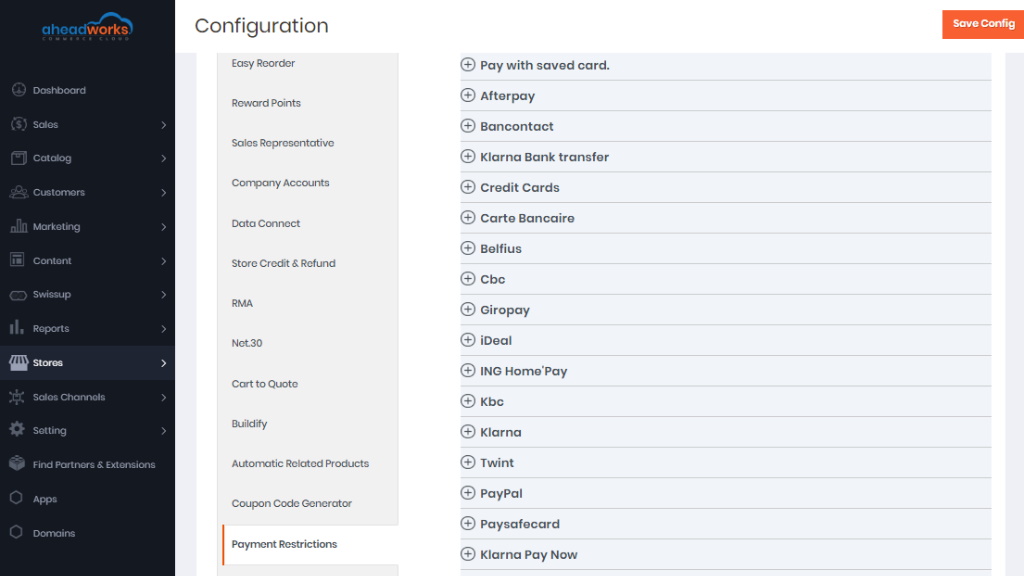Click the Save Config button

[x=983, y=24]
